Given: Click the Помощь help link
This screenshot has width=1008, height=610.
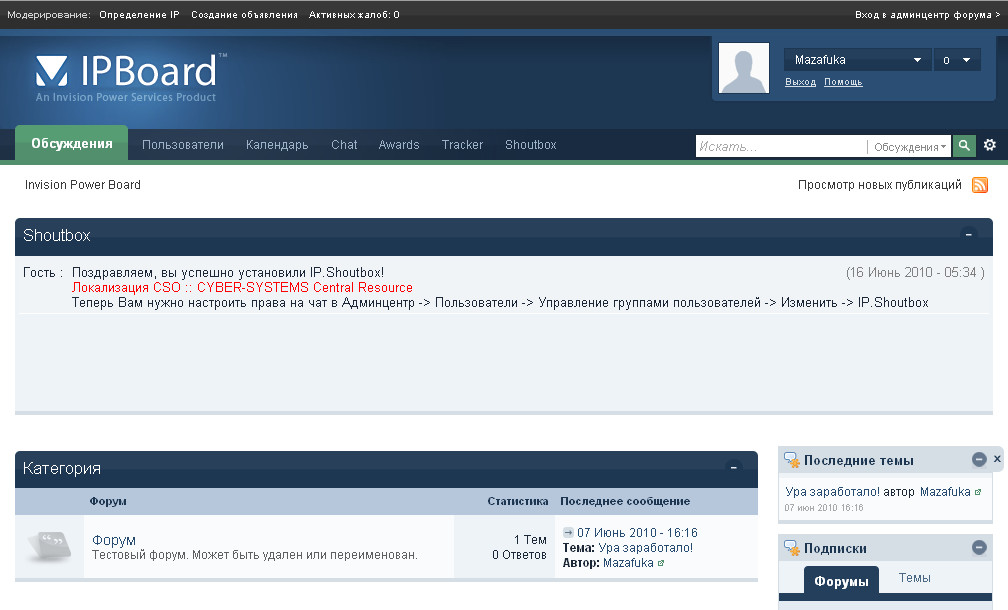Looking at the screenshot, I should pos(843,82).
